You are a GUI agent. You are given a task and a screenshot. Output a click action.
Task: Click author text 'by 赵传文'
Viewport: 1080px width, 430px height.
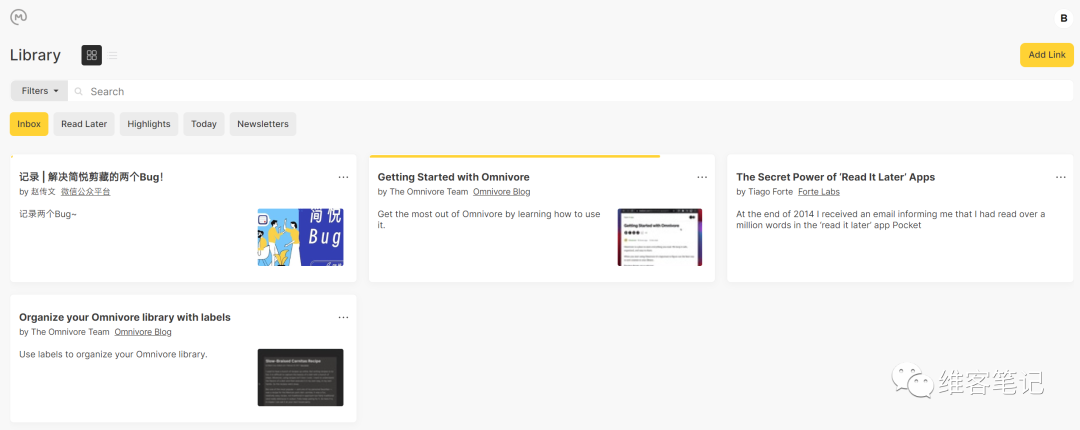tap(37, 192)
